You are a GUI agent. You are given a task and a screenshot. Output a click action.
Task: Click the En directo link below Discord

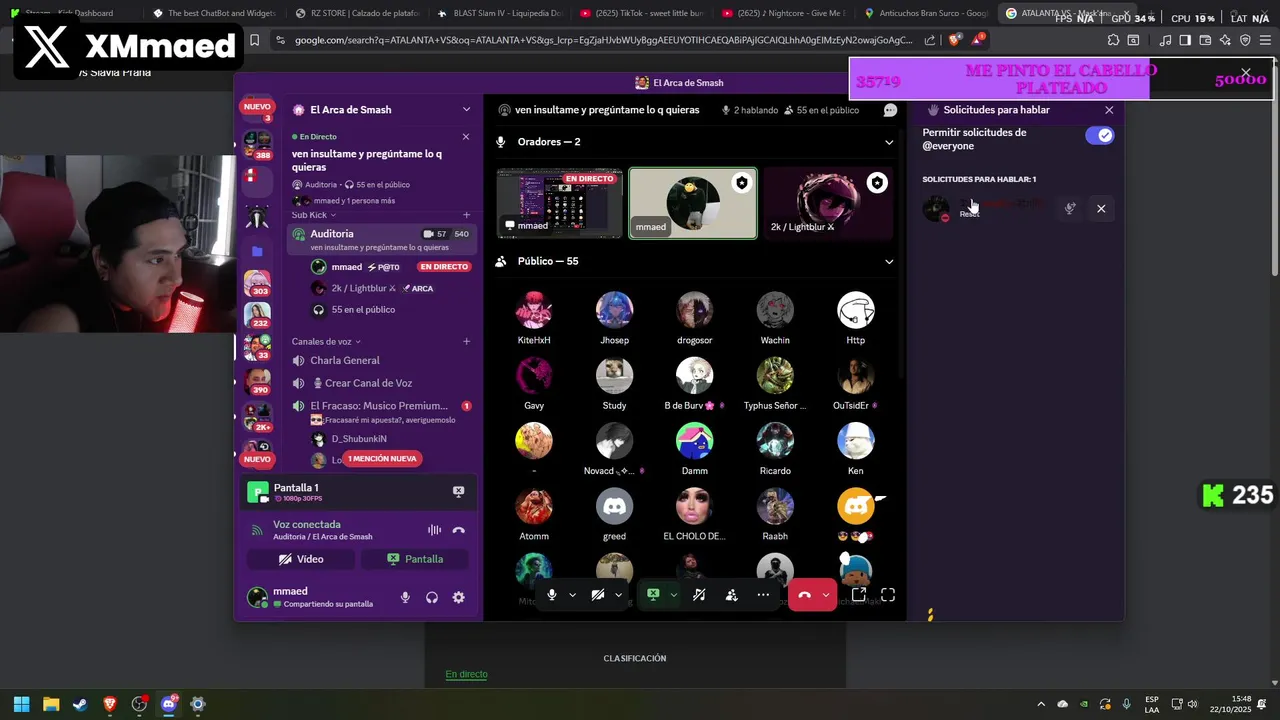pyautogui.click(x=466, y=674)
